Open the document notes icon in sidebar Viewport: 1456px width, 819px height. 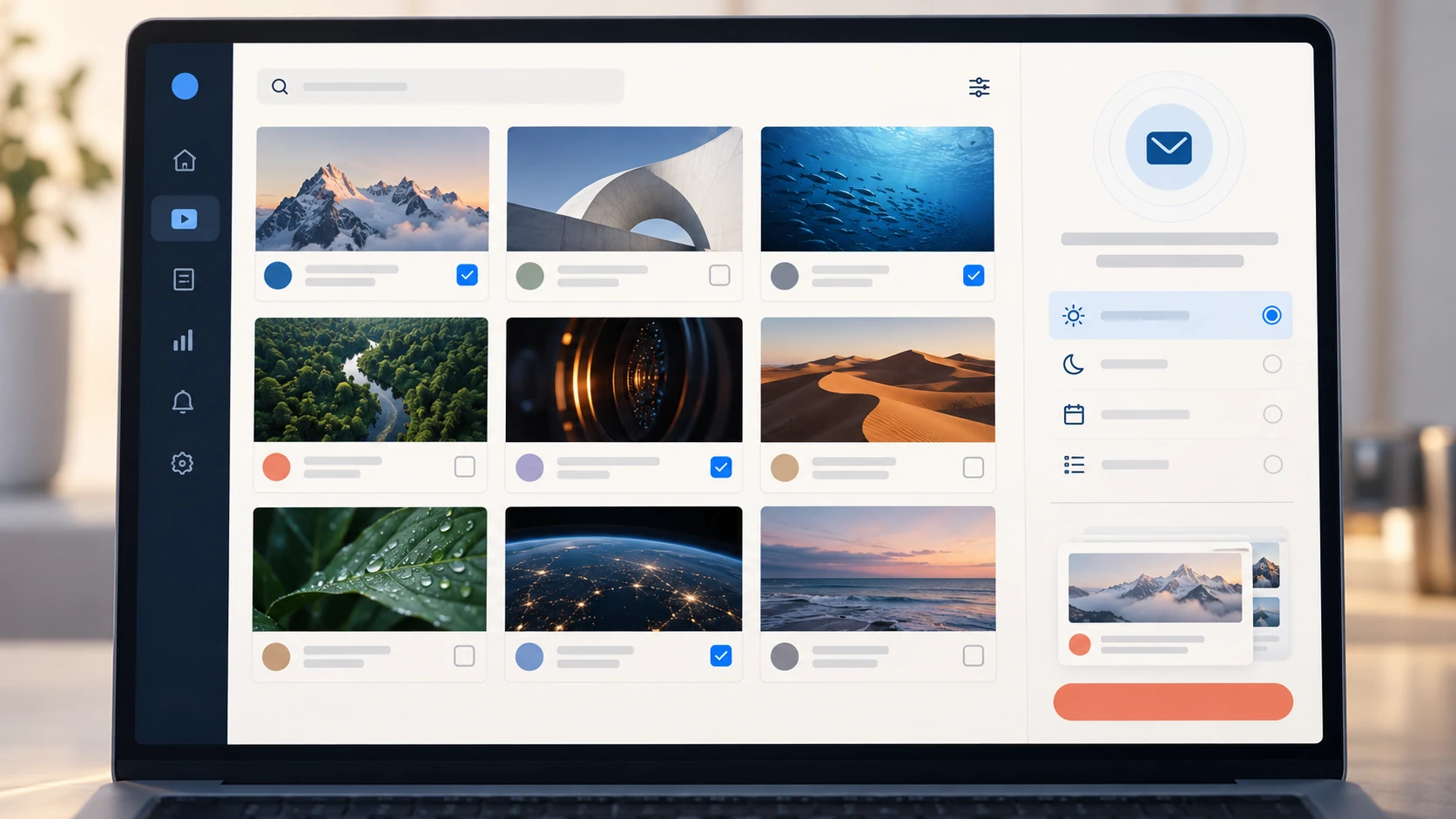[184, 279]
